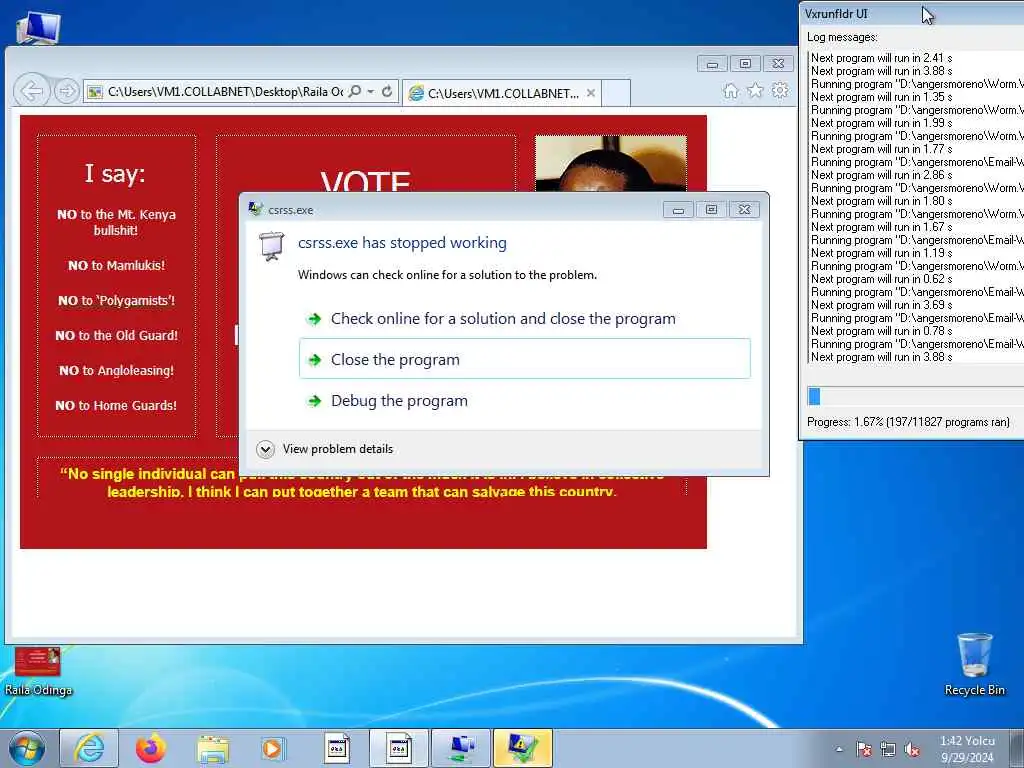Image resolution: width=1024 pixels, height=768 pixels.
Task: Refresh the Internet Explorer page
Action: click(x=387, y=91)
